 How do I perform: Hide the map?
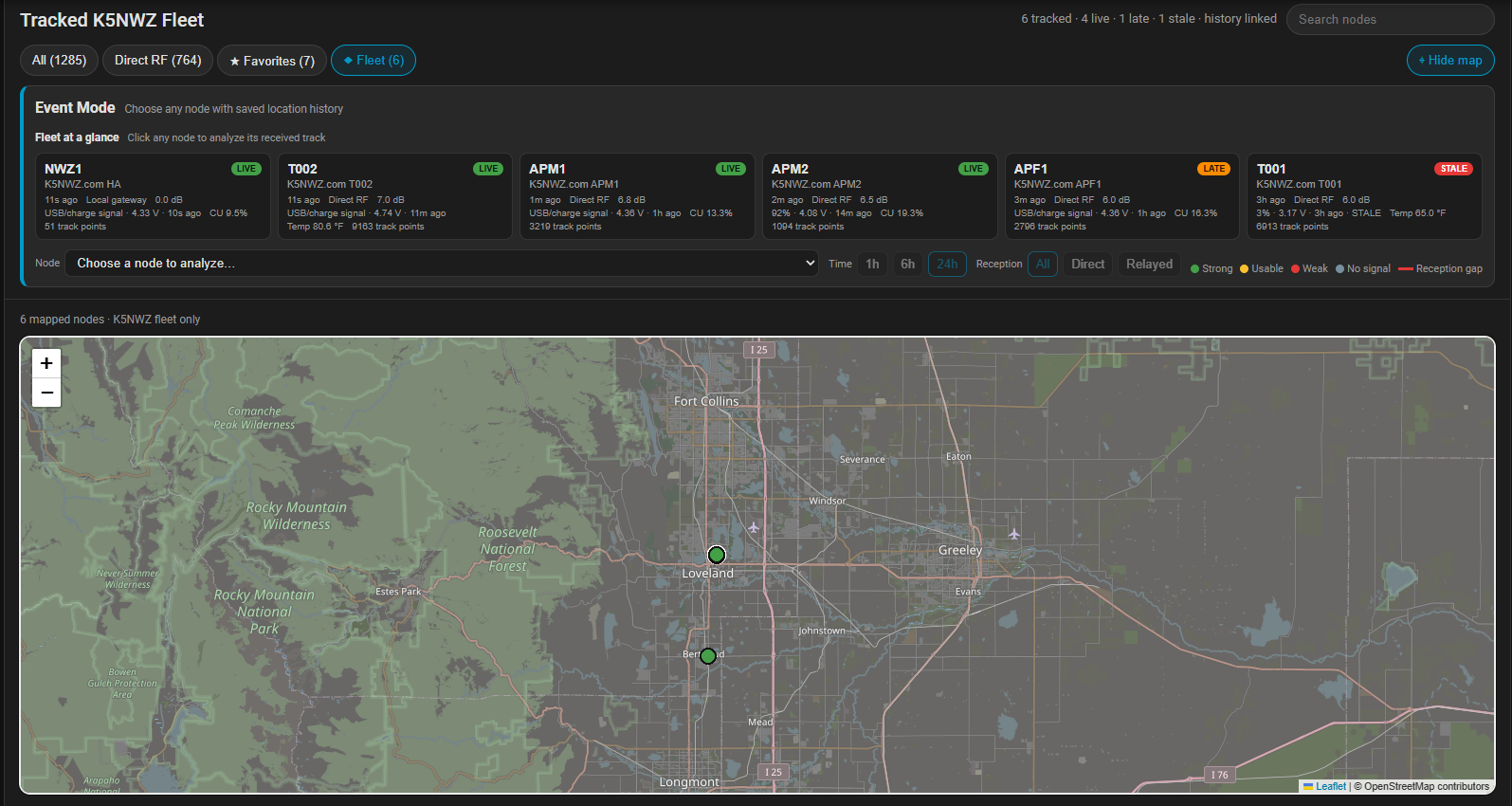1450,60
